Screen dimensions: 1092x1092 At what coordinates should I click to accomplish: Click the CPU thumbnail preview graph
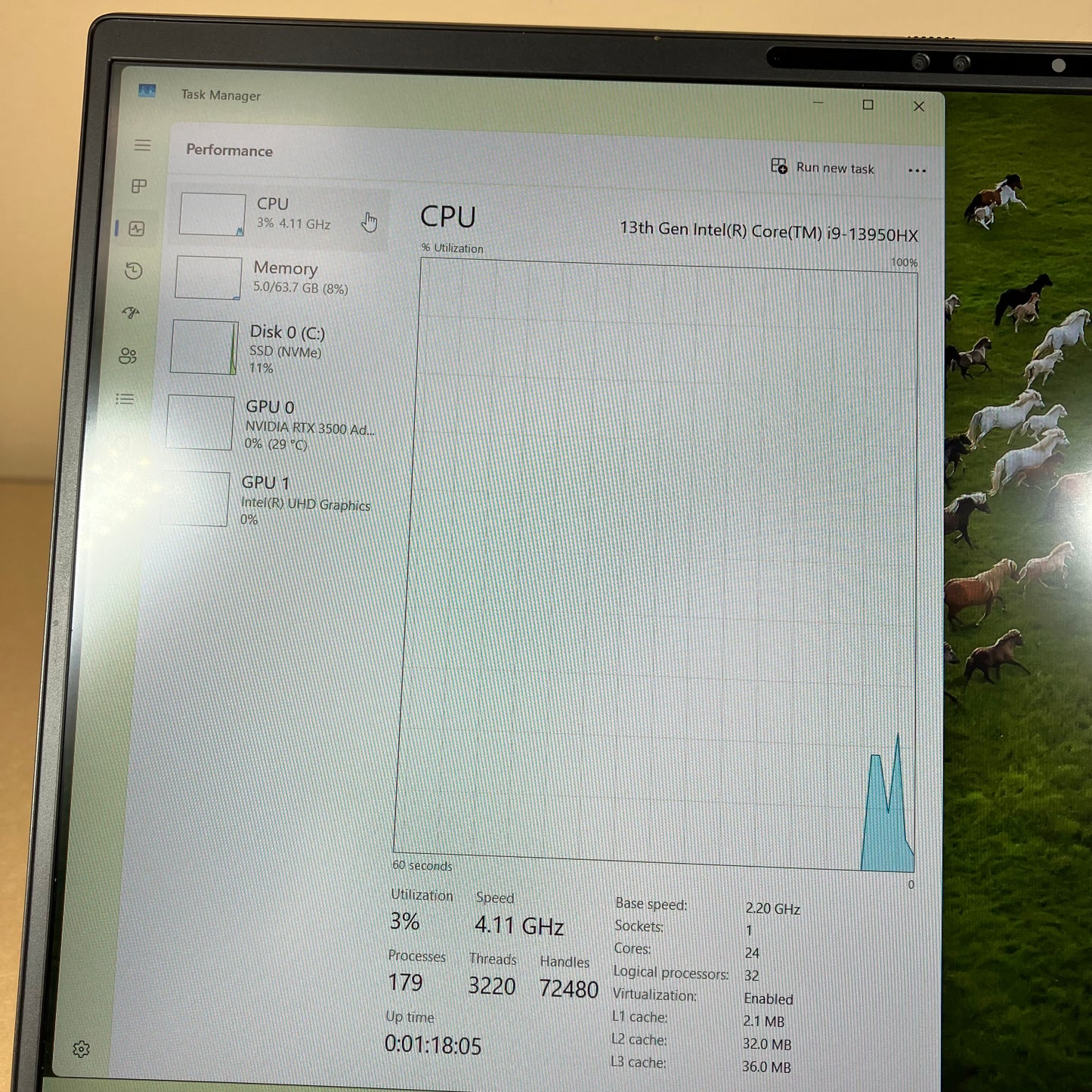212,214
